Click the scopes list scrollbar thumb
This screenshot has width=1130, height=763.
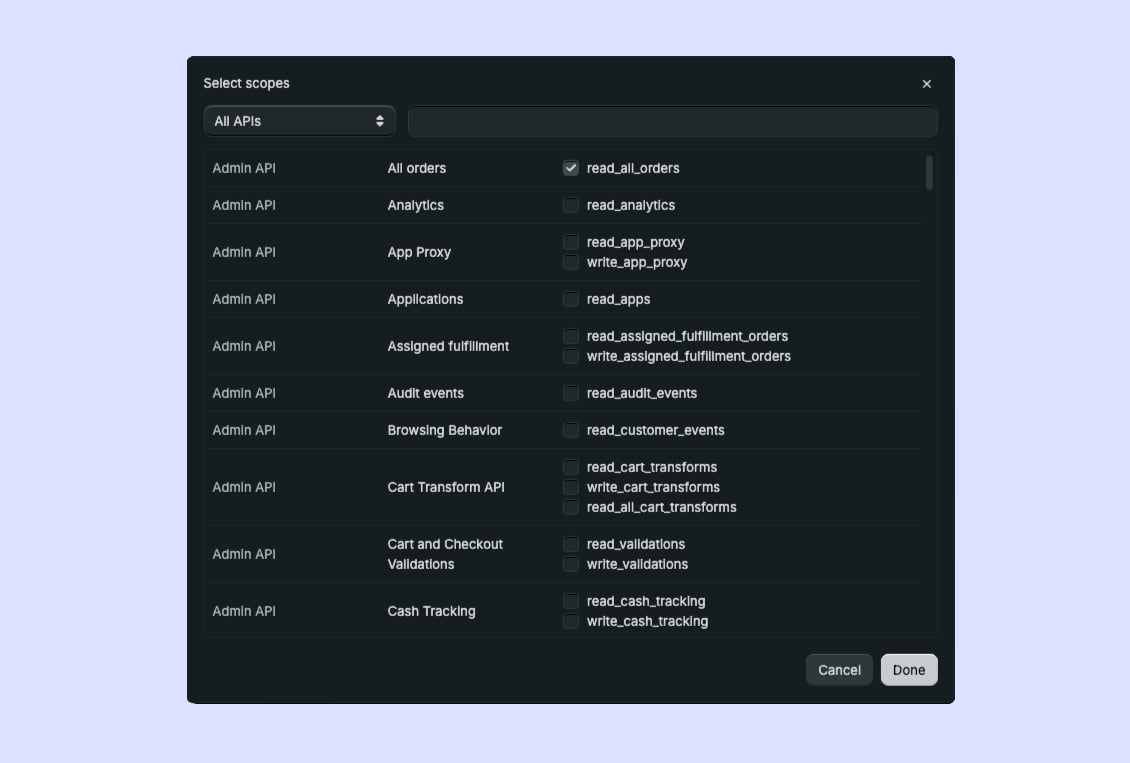(929, 173)
